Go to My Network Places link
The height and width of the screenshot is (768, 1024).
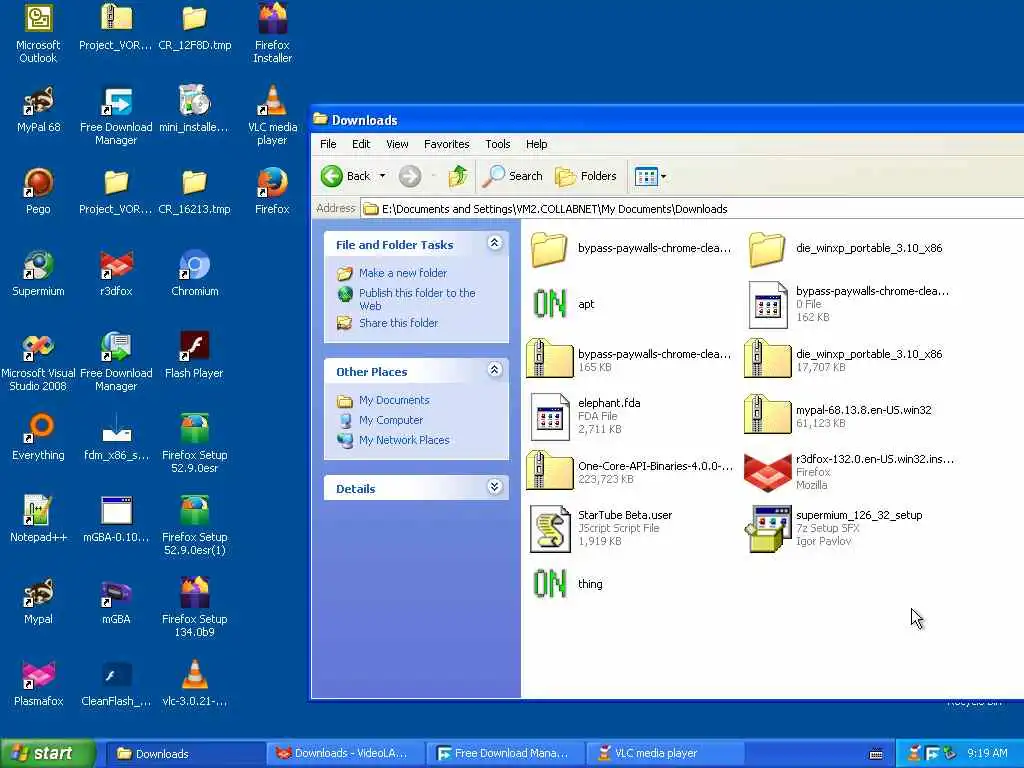pyautogui.click(x=404, y=440)
